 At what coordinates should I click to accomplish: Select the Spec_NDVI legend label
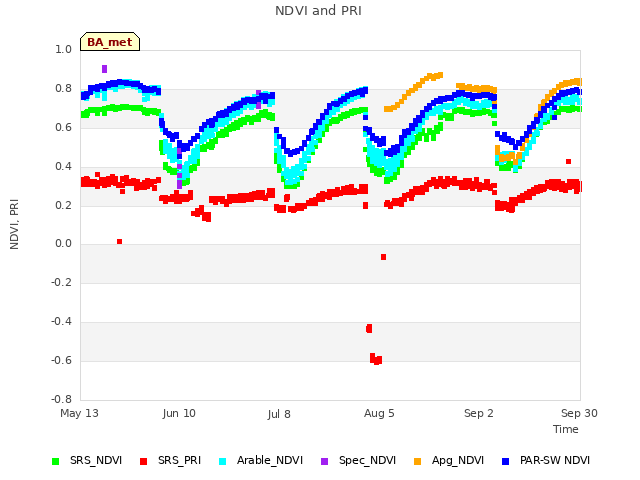coord(367,460)
